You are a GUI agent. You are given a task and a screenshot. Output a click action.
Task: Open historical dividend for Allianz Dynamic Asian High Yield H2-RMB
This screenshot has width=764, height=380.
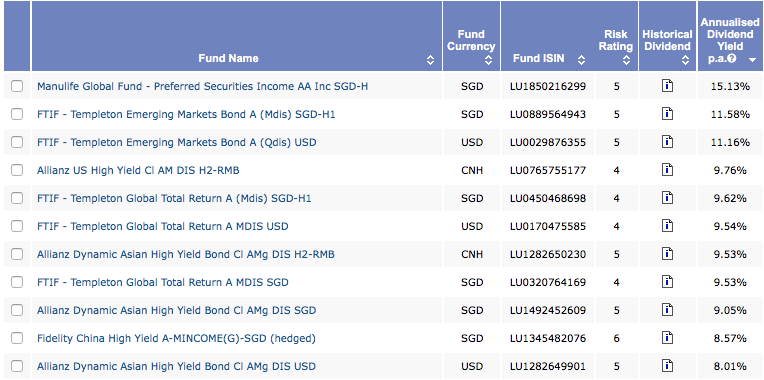coord(667,254)
